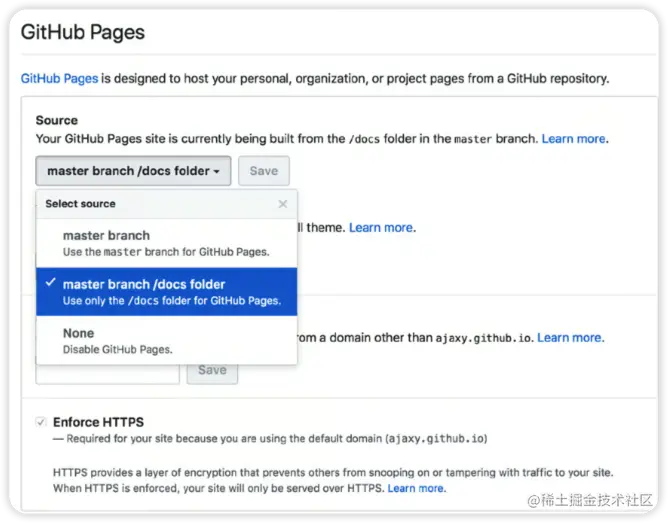This screenshot has width=668, height=523.
Task: Click 'Use only the /docs folder' description text
Action: 172,301
